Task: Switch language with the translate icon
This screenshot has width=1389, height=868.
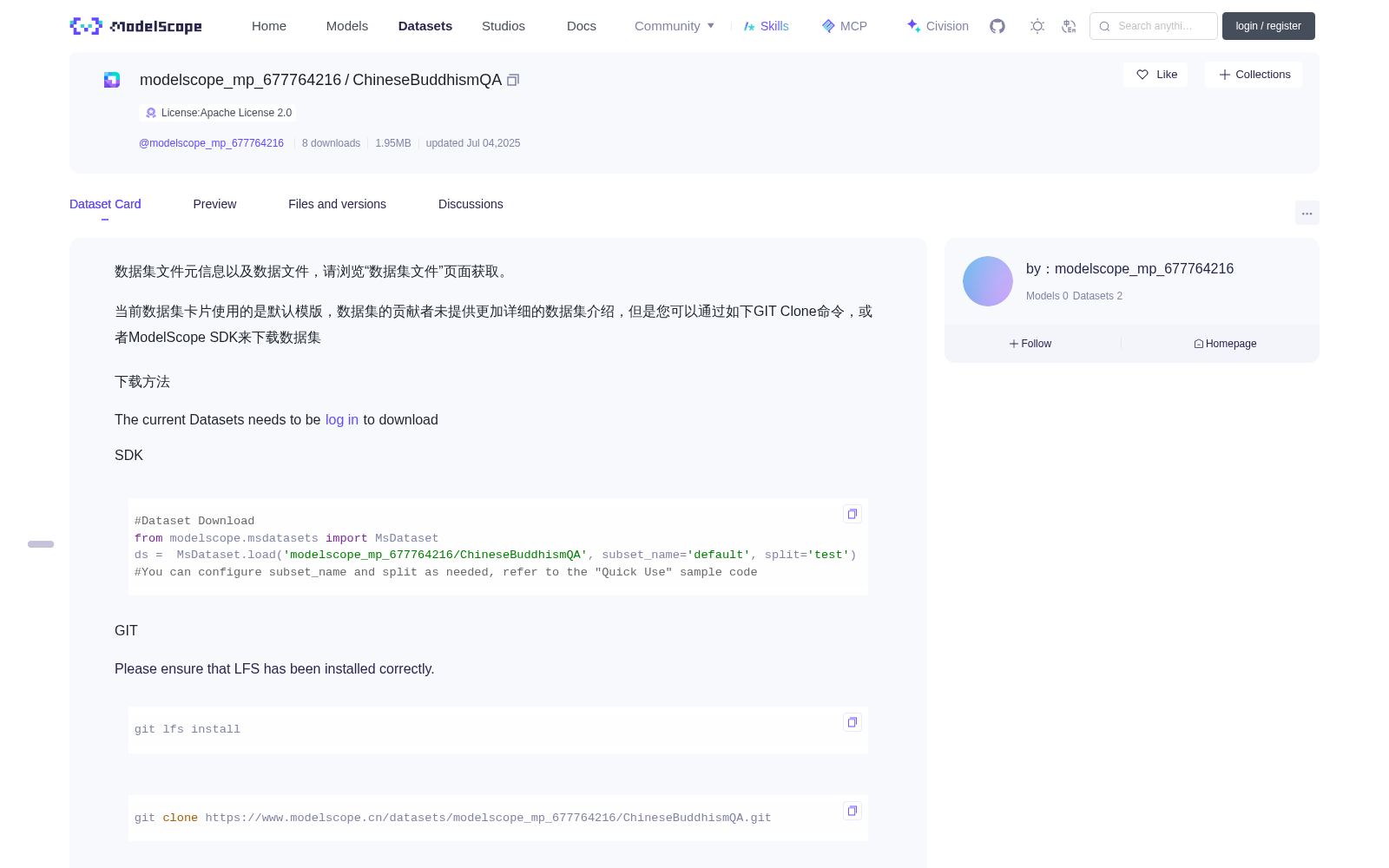Action: (1069, 26)
